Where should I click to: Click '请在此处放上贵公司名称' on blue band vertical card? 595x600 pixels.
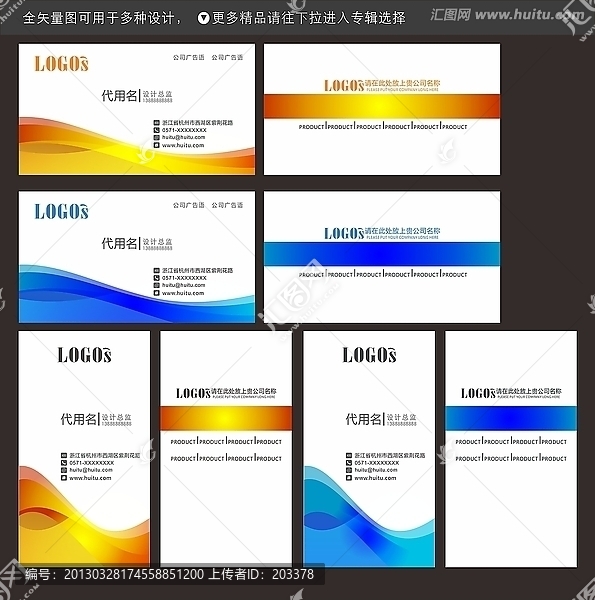(529, 391)
